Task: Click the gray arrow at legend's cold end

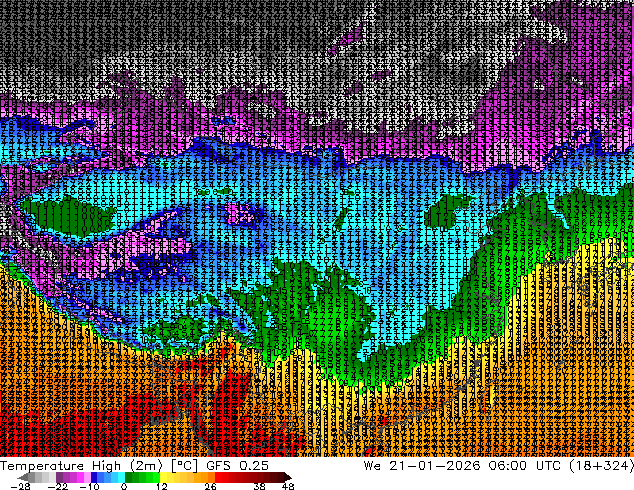Action: (23, 477)
